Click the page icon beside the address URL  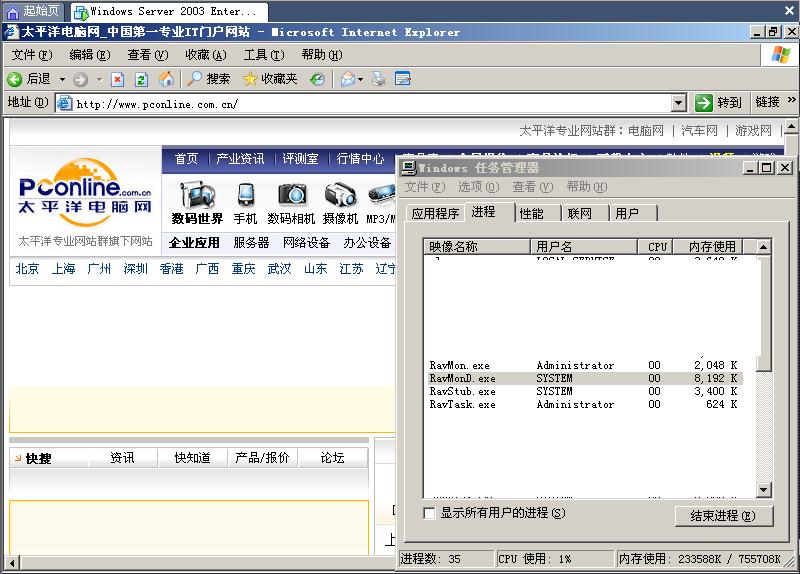click(x=64, y=103)
